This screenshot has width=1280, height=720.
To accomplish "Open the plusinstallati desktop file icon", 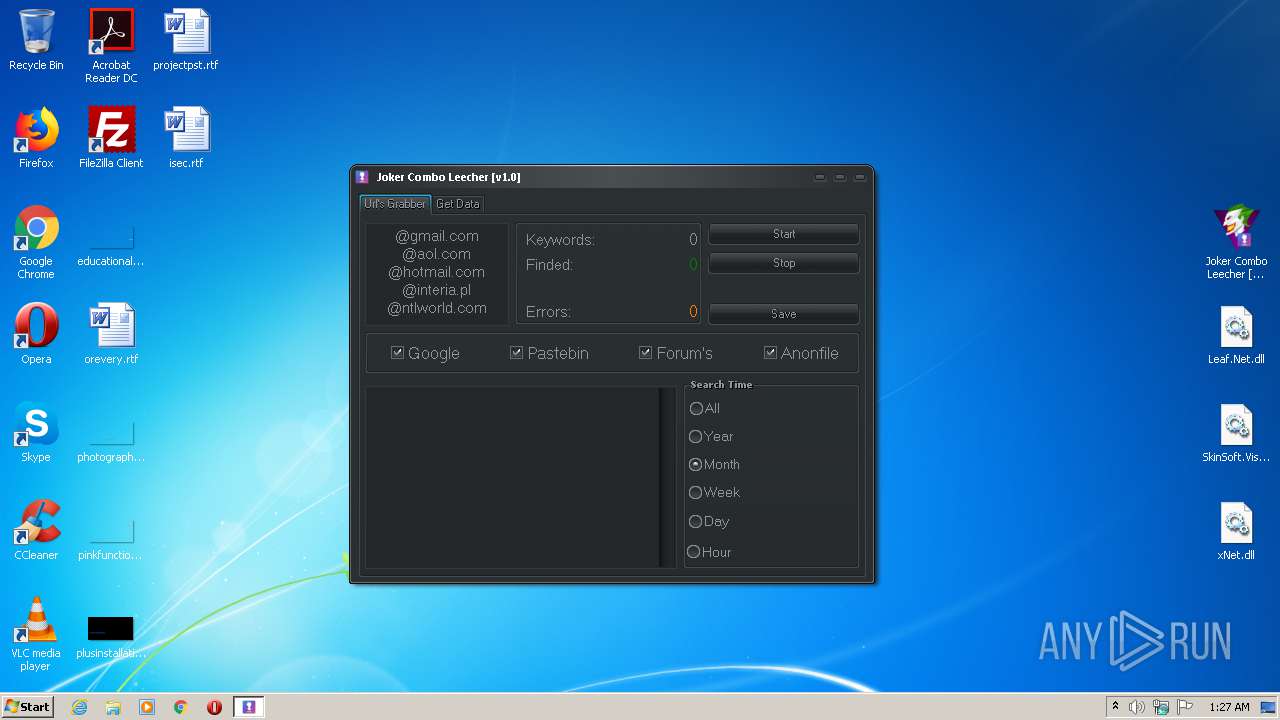I will click(111, 637).
